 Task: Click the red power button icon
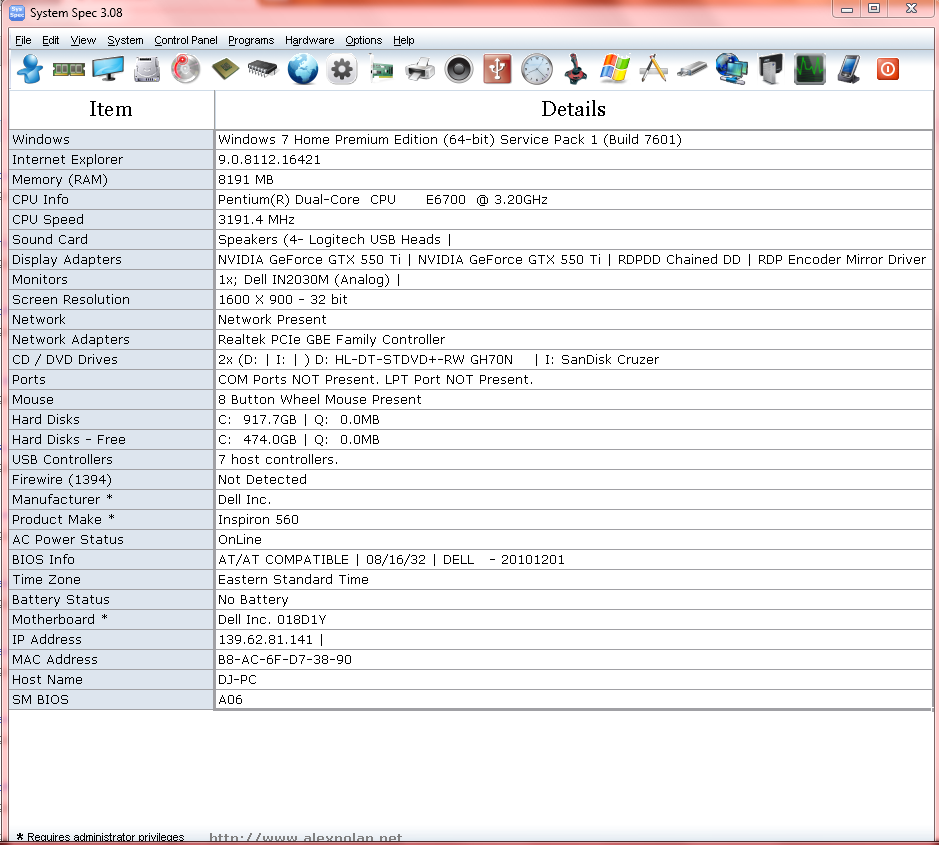(x=887, y=69)
